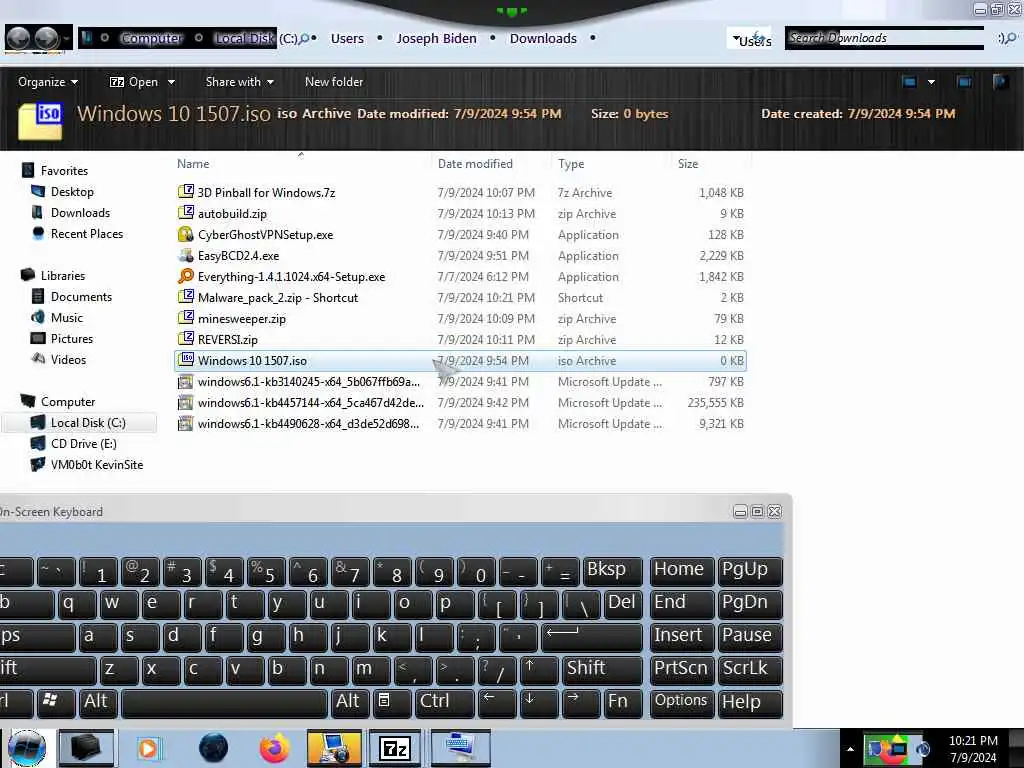1024x768 pixels.
Task: Open Desktop in Favorites
Action: (x=72, y=191)
